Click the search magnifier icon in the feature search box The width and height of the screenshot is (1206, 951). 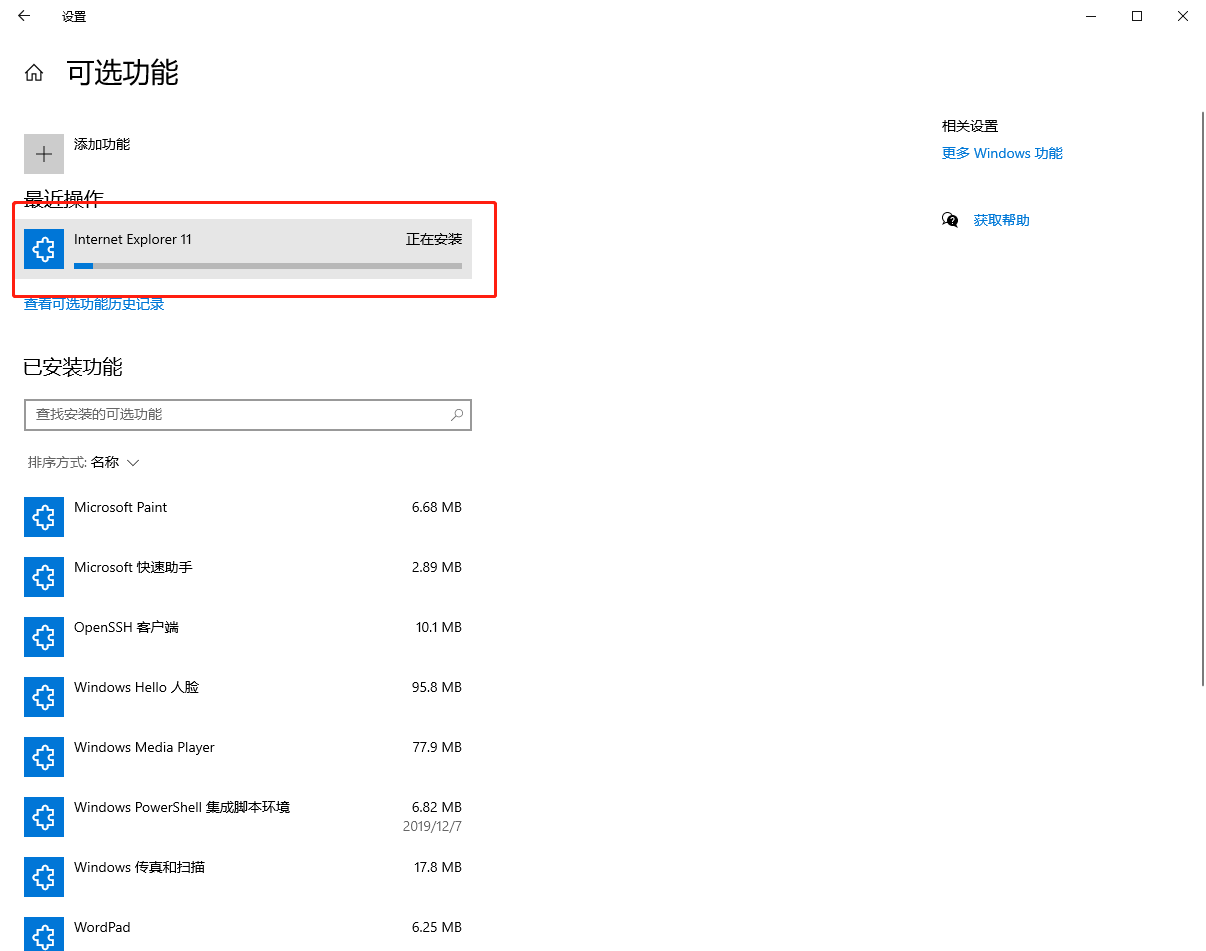[x=457, y=414]
